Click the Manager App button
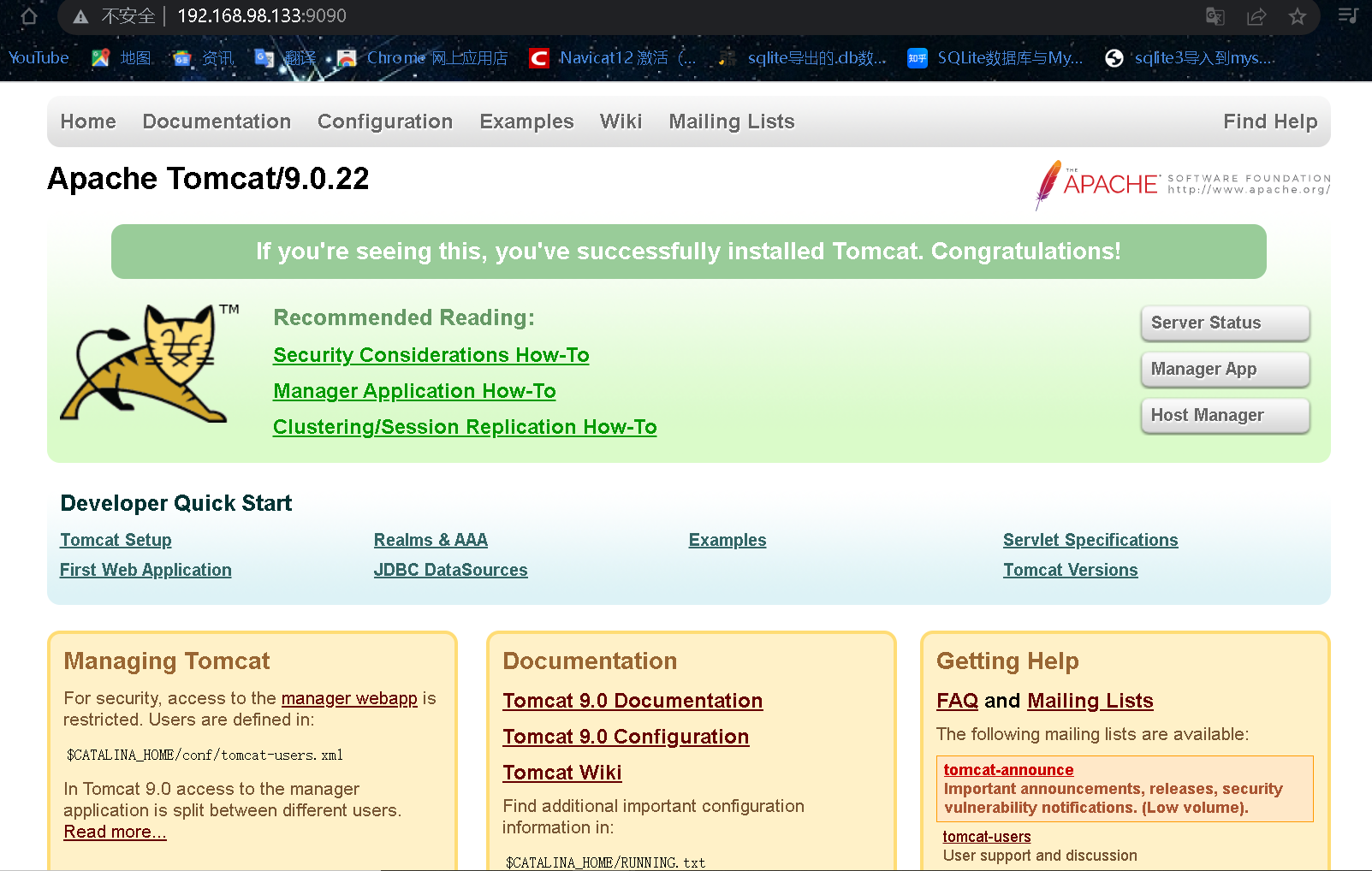Viewport: 1372px width, 871px height. pos(1226,370)
